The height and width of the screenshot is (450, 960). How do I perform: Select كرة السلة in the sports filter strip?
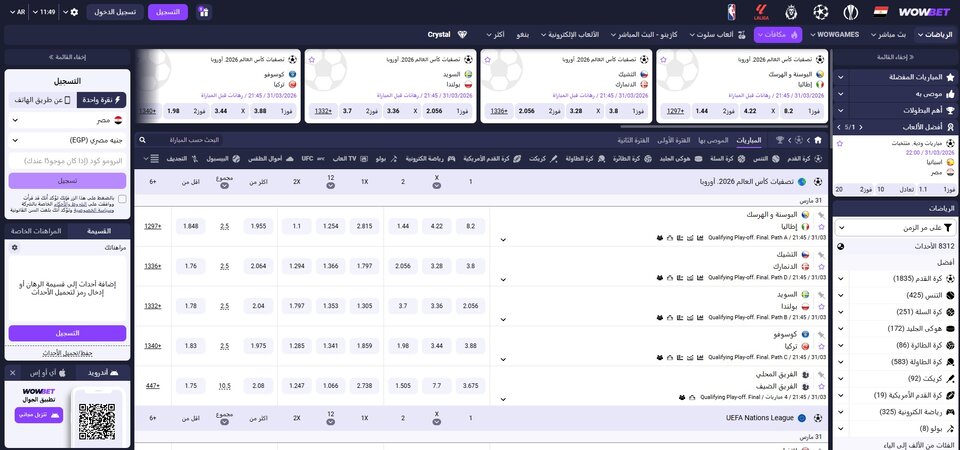[x=727, y=159]
